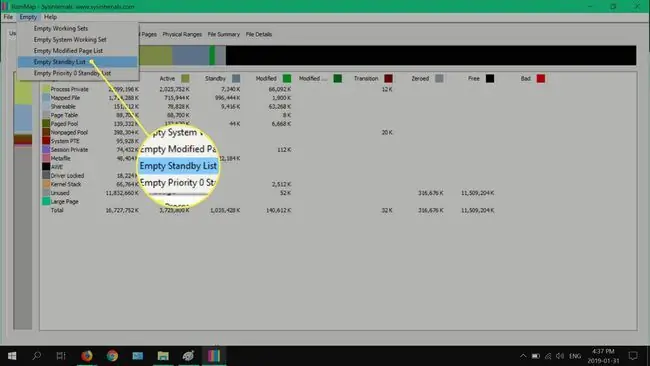650x366 pixels.
Task: Select the RamMap taskbar icon
Action: click(214, 356)
